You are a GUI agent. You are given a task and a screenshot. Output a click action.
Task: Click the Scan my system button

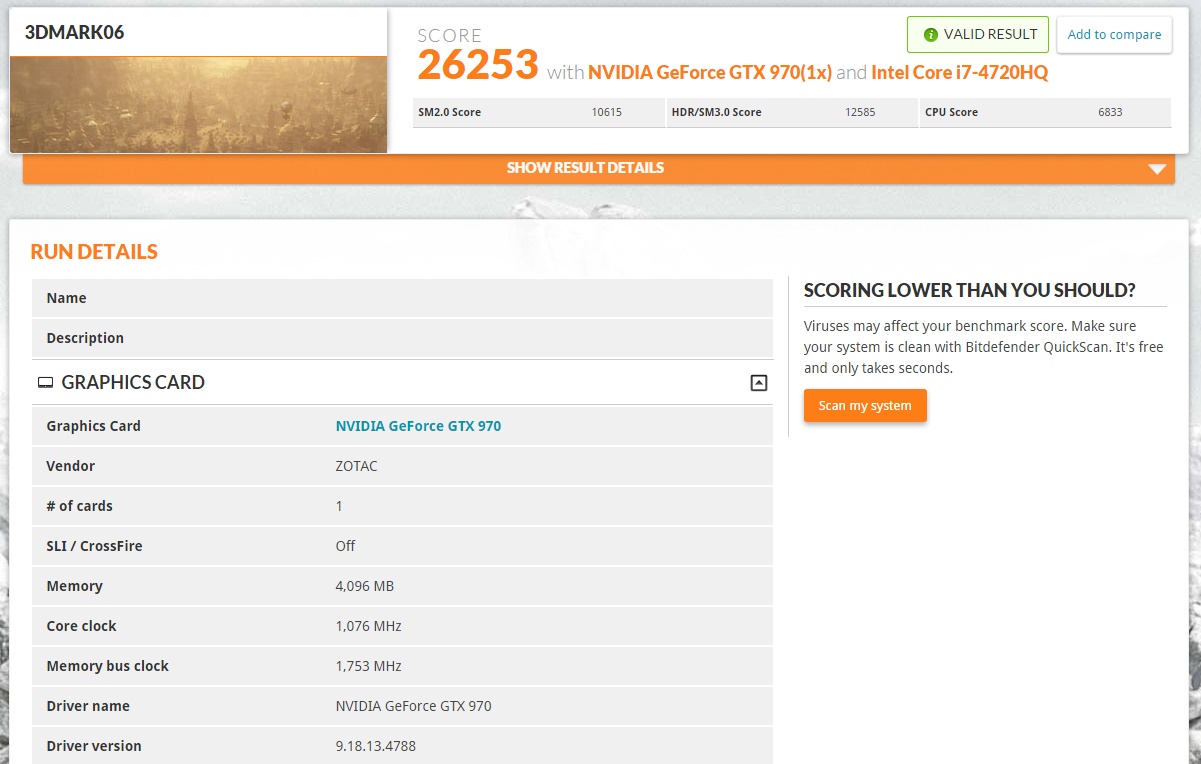tap(865, 406)
